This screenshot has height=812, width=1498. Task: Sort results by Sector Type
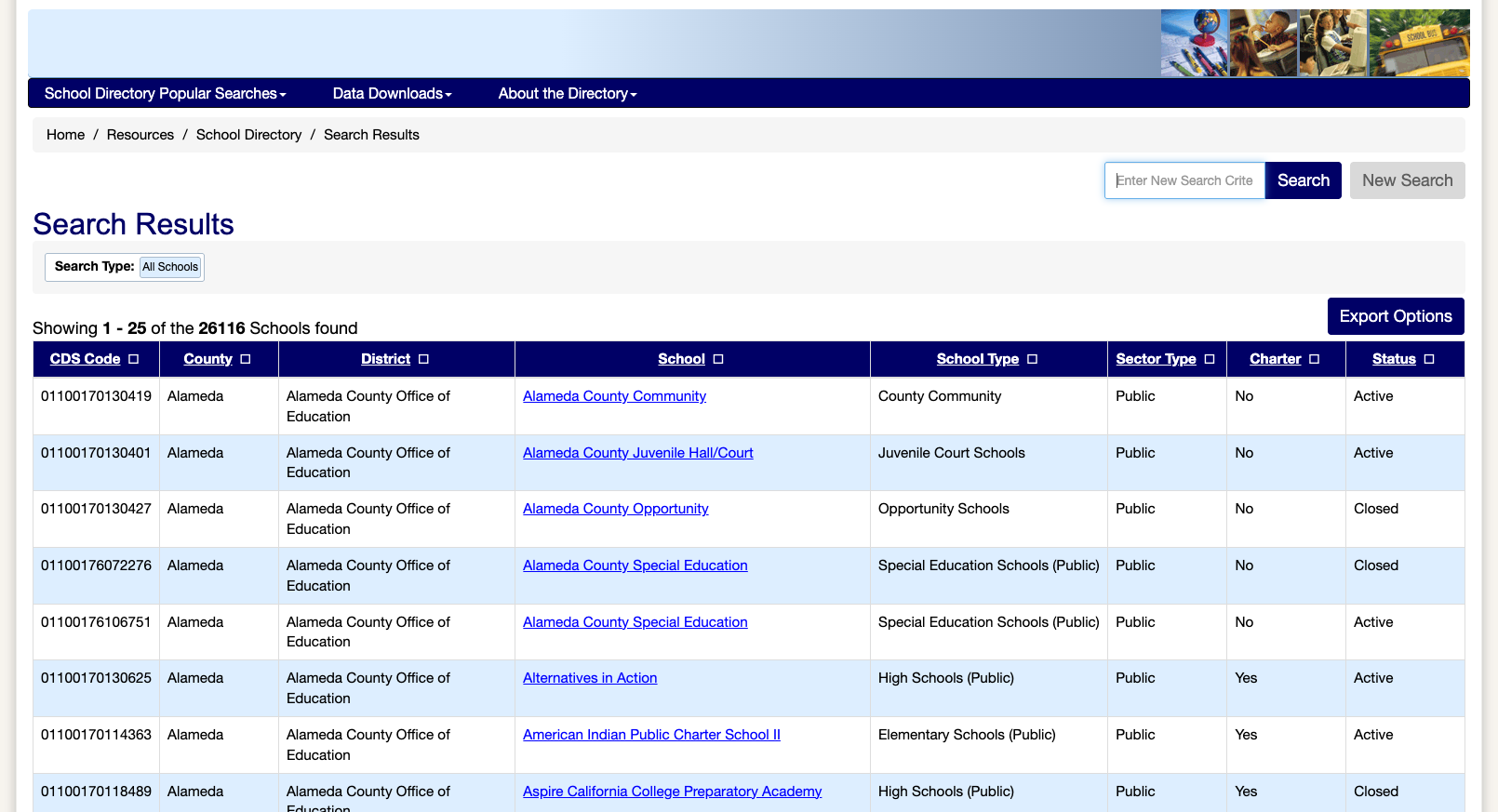1157,359
